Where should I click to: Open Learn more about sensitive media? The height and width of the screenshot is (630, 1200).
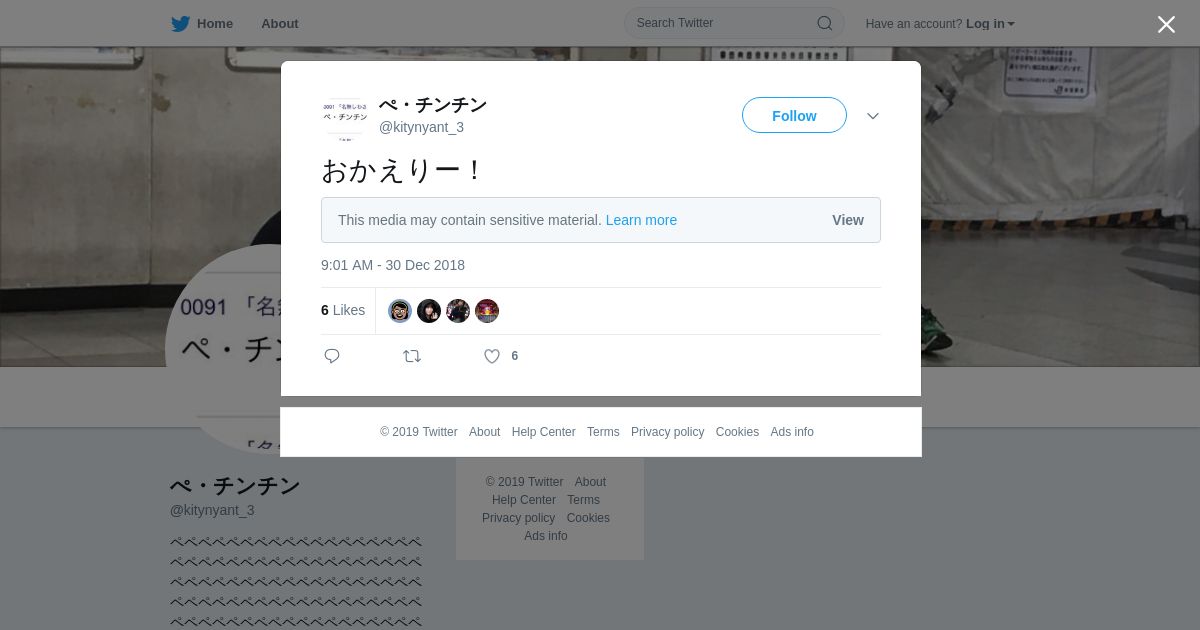pyautogui.click(x=641, y=220)
